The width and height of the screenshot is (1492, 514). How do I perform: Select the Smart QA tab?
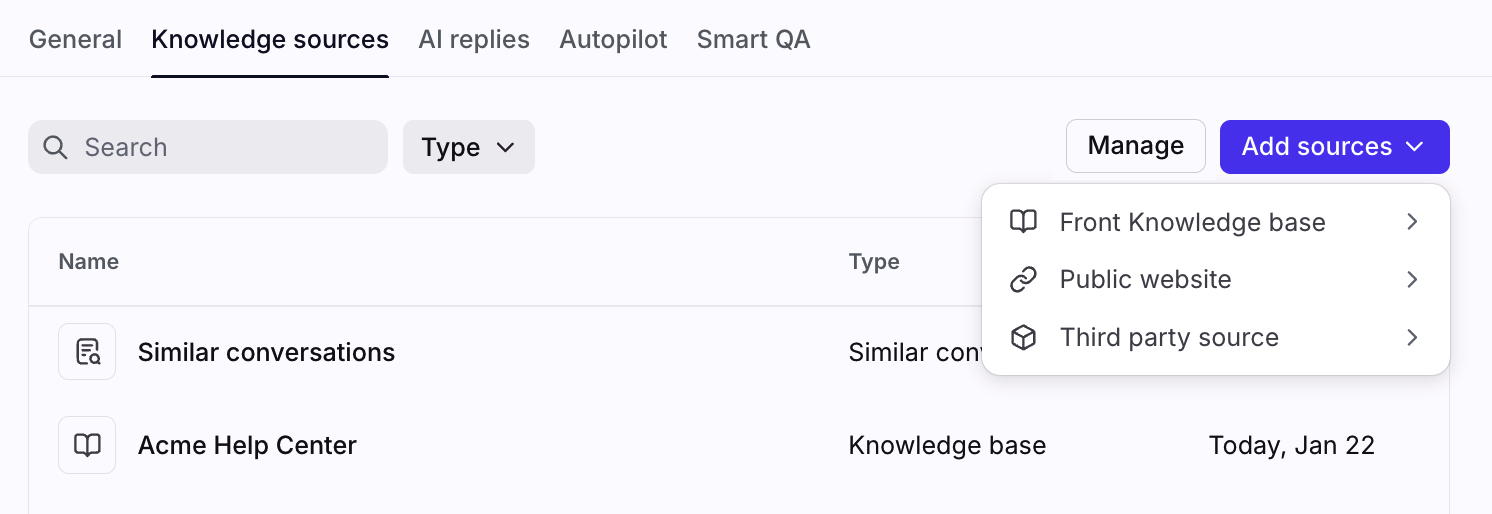[753, 40]
